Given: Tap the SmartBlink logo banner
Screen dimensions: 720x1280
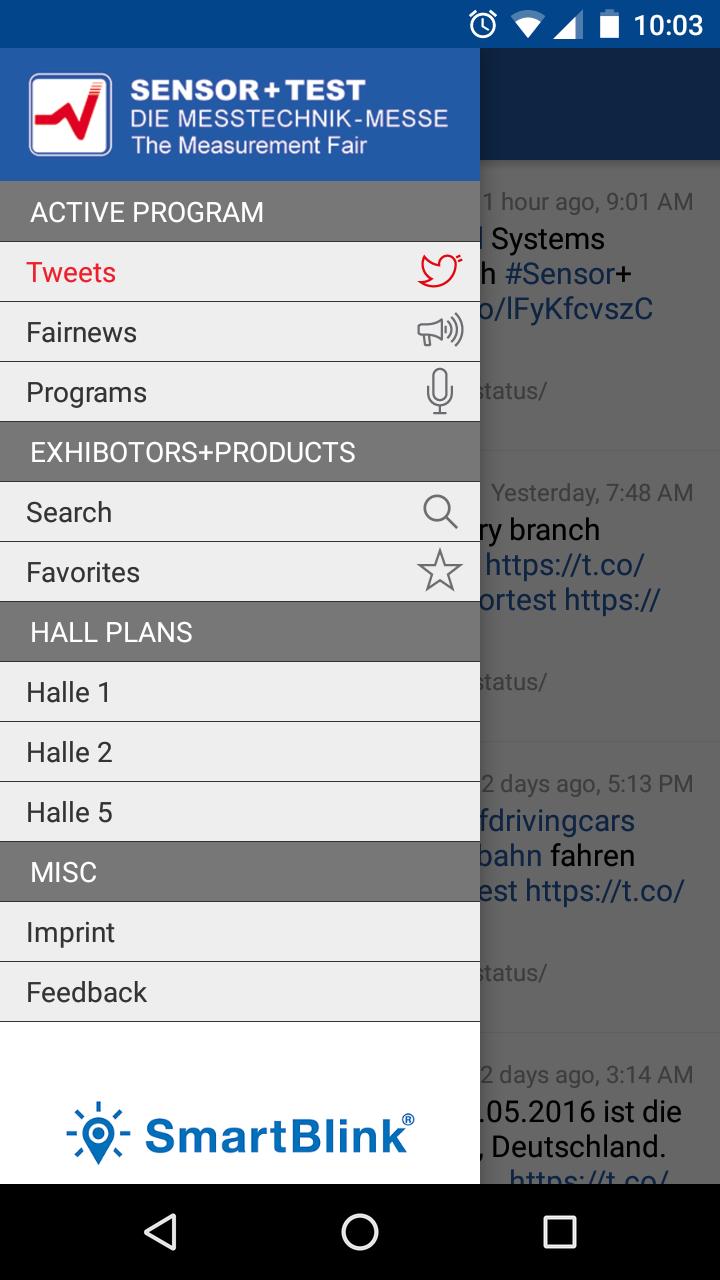Looking at the screenshot, I should [240, 1133].
